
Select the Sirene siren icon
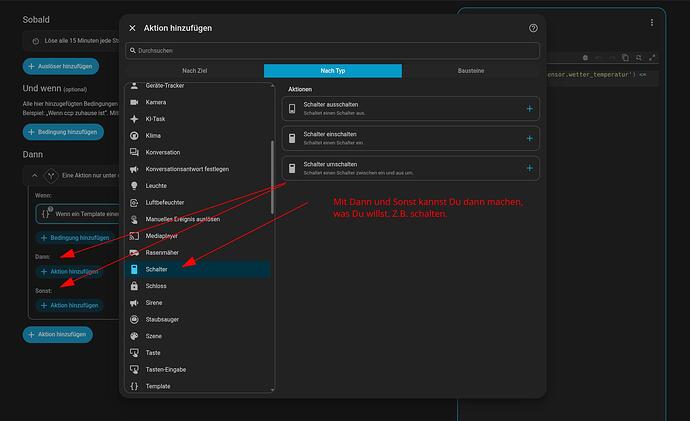[134, 303]
